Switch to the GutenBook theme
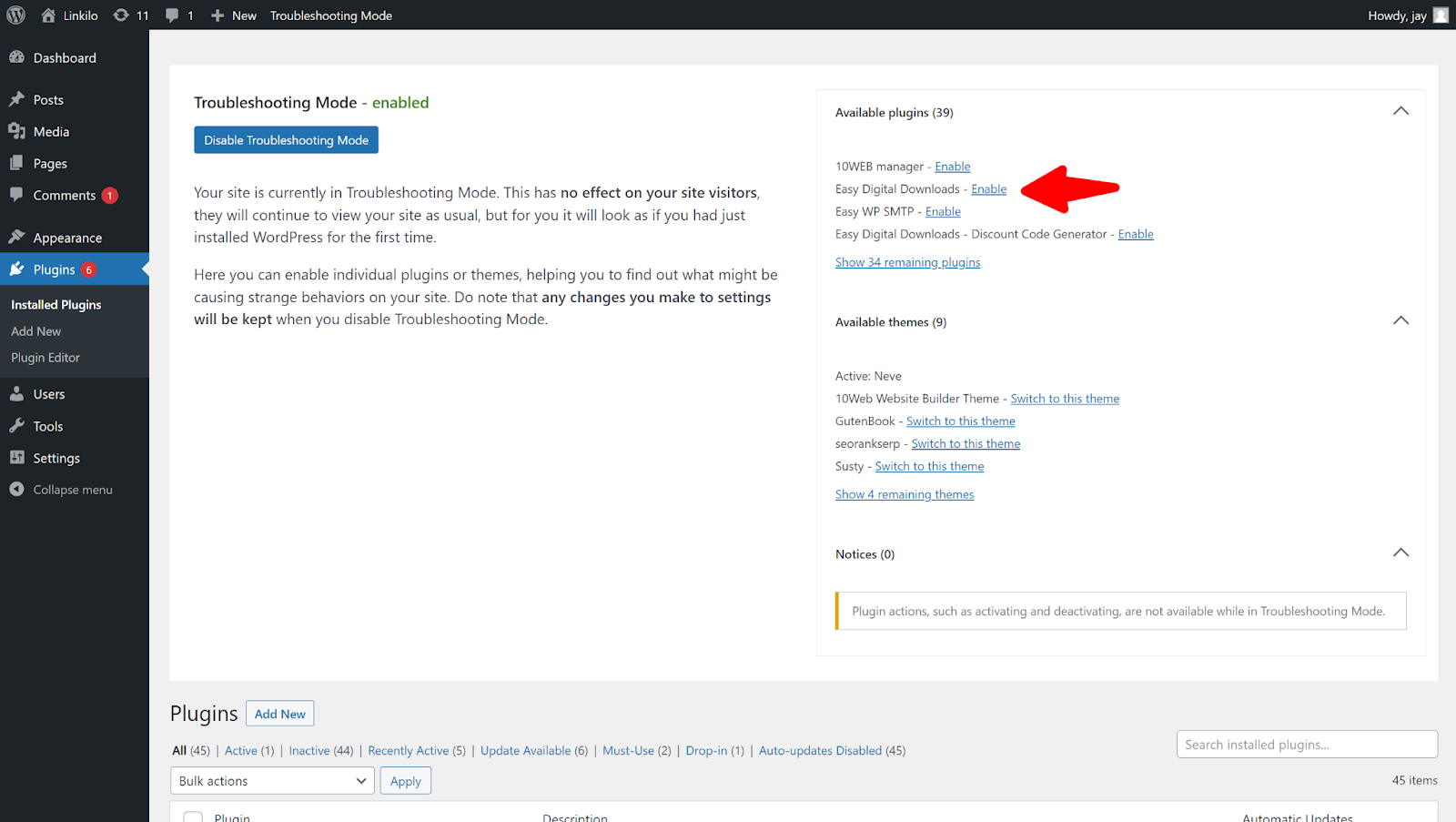This screenshot has height=822, width=1456. 961,421
